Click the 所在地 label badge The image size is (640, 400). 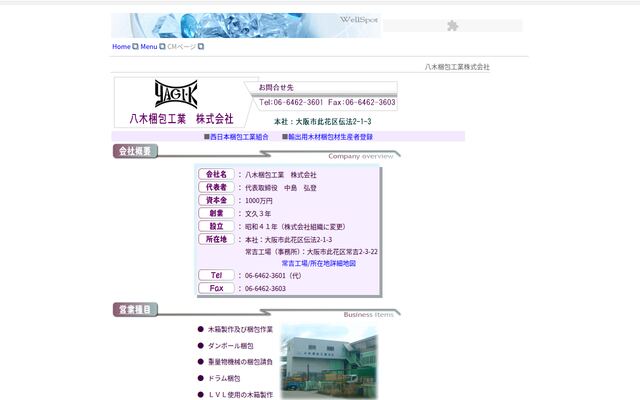click(x=216, y=239)
